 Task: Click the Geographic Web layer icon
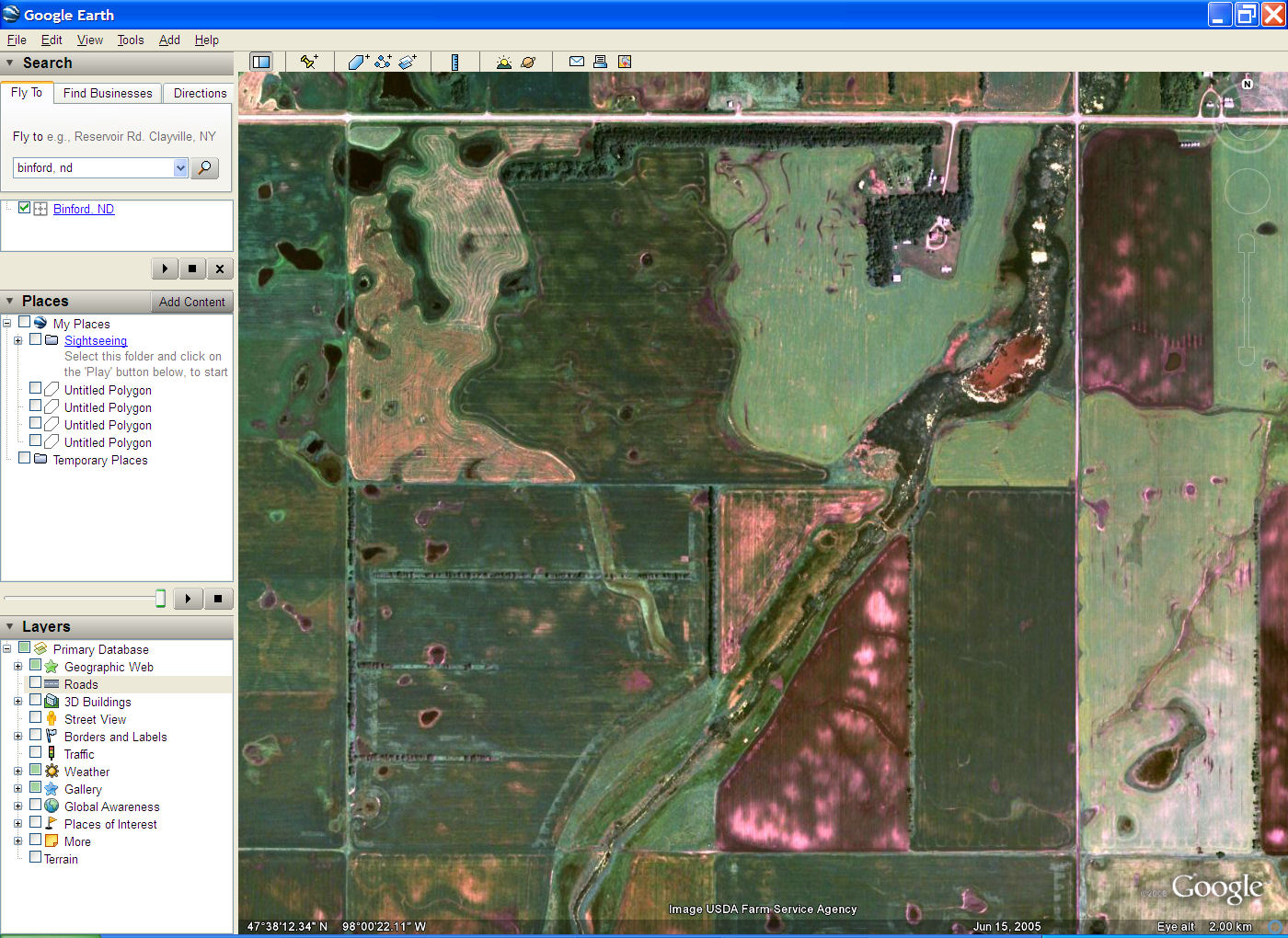[x=52, y=666]
